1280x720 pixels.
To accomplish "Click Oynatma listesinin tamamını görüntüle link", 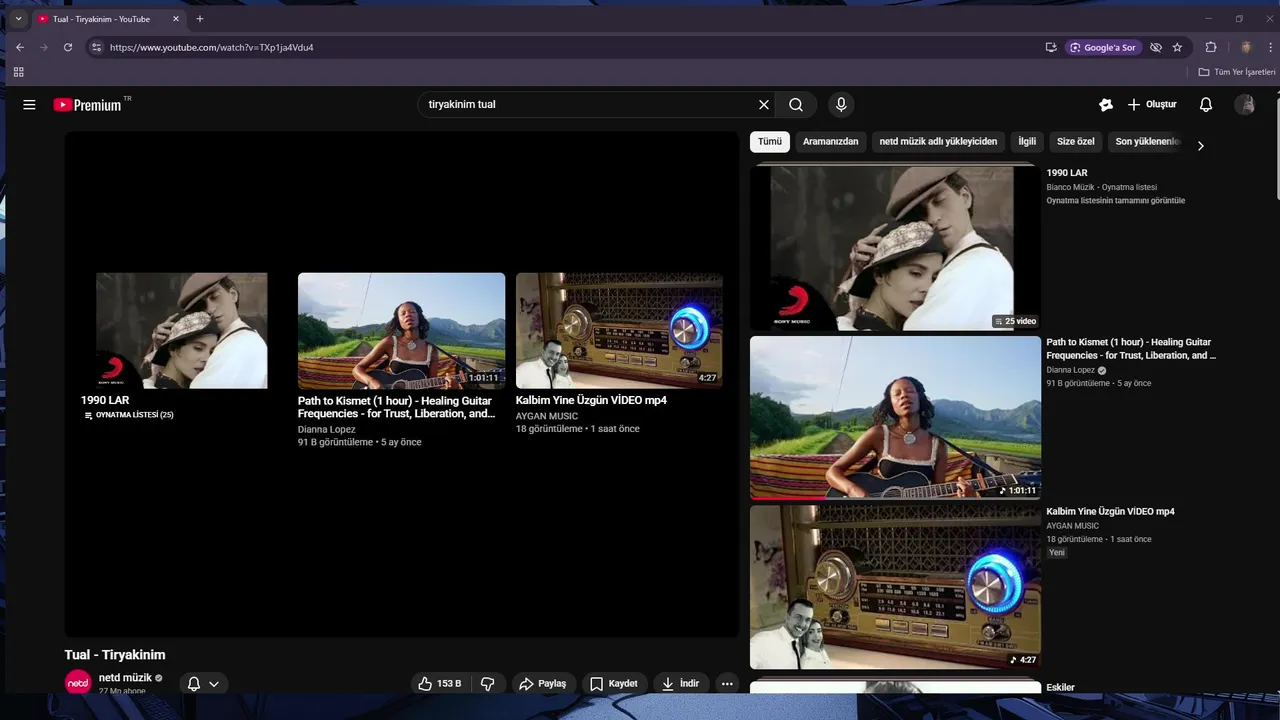I will pos(1116,201).
